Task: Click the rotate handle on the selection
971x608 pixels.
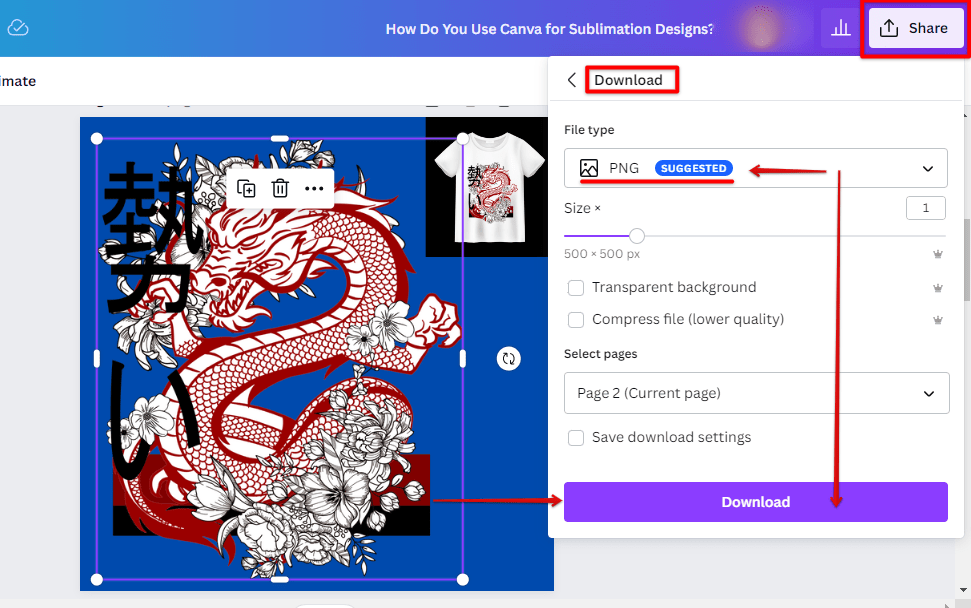Action: 509,358
